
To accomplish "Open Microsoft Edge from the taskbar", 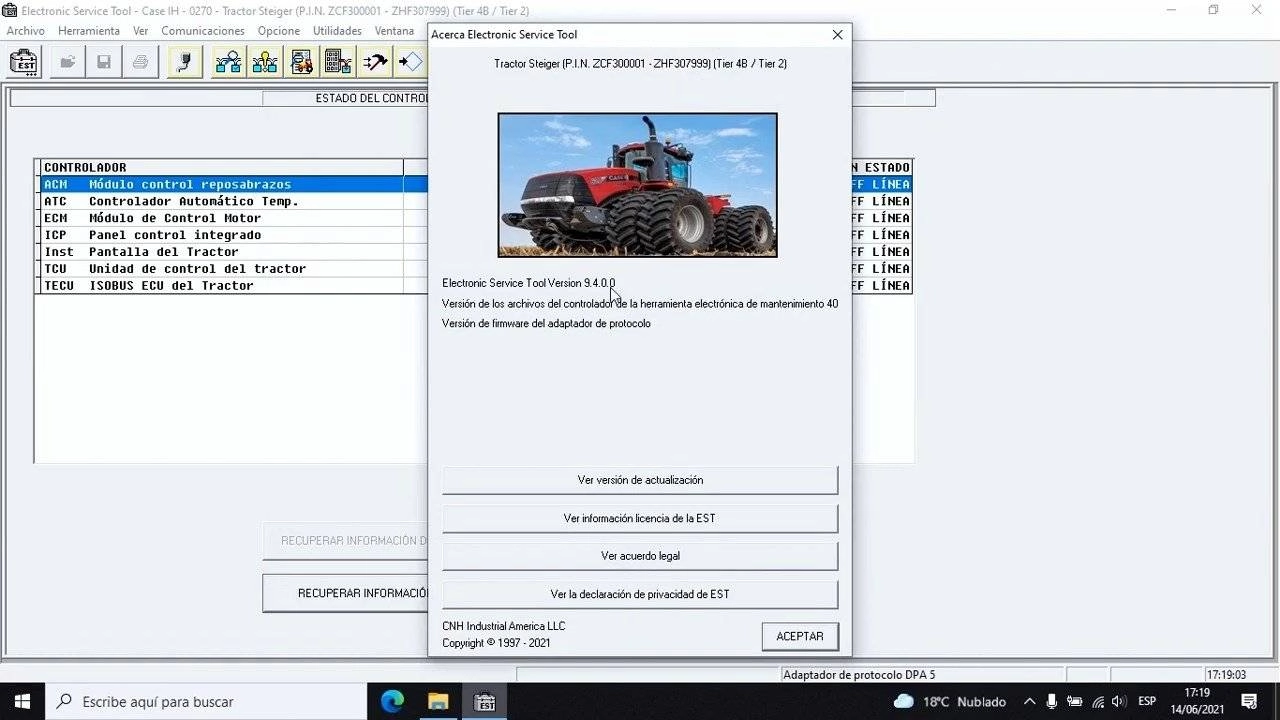I will point(392,701).
